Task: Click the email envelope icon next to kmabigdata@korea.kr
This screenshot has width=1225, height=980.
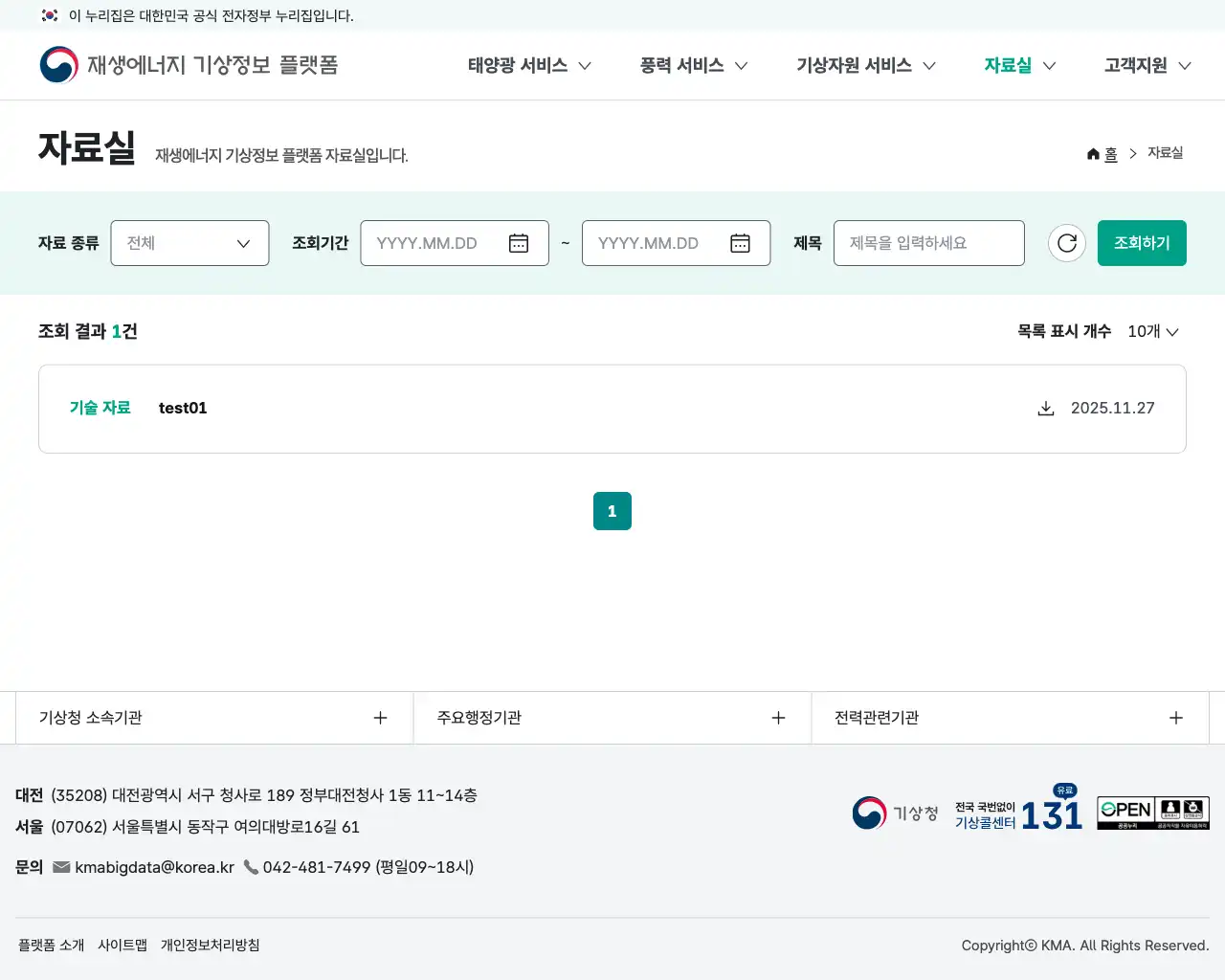Action: [61, 867]
